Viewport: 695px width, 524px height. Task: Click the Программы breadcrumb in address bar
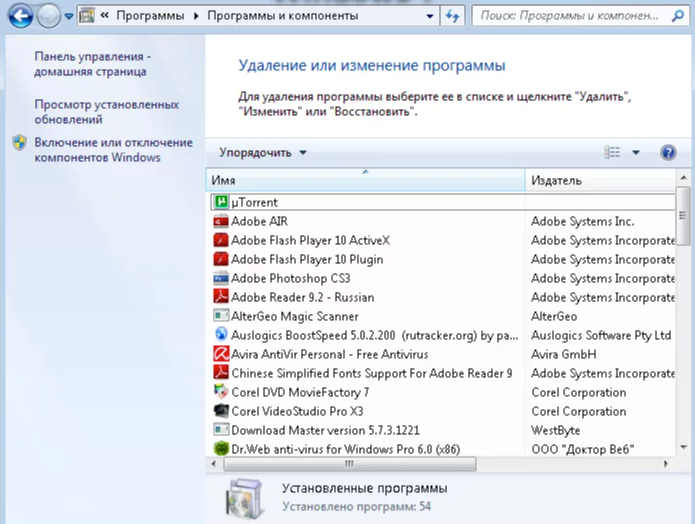coord(150,16)
